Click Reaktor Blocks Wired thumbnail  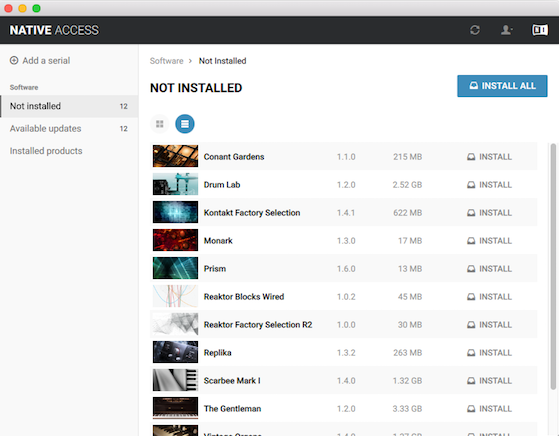175,296
